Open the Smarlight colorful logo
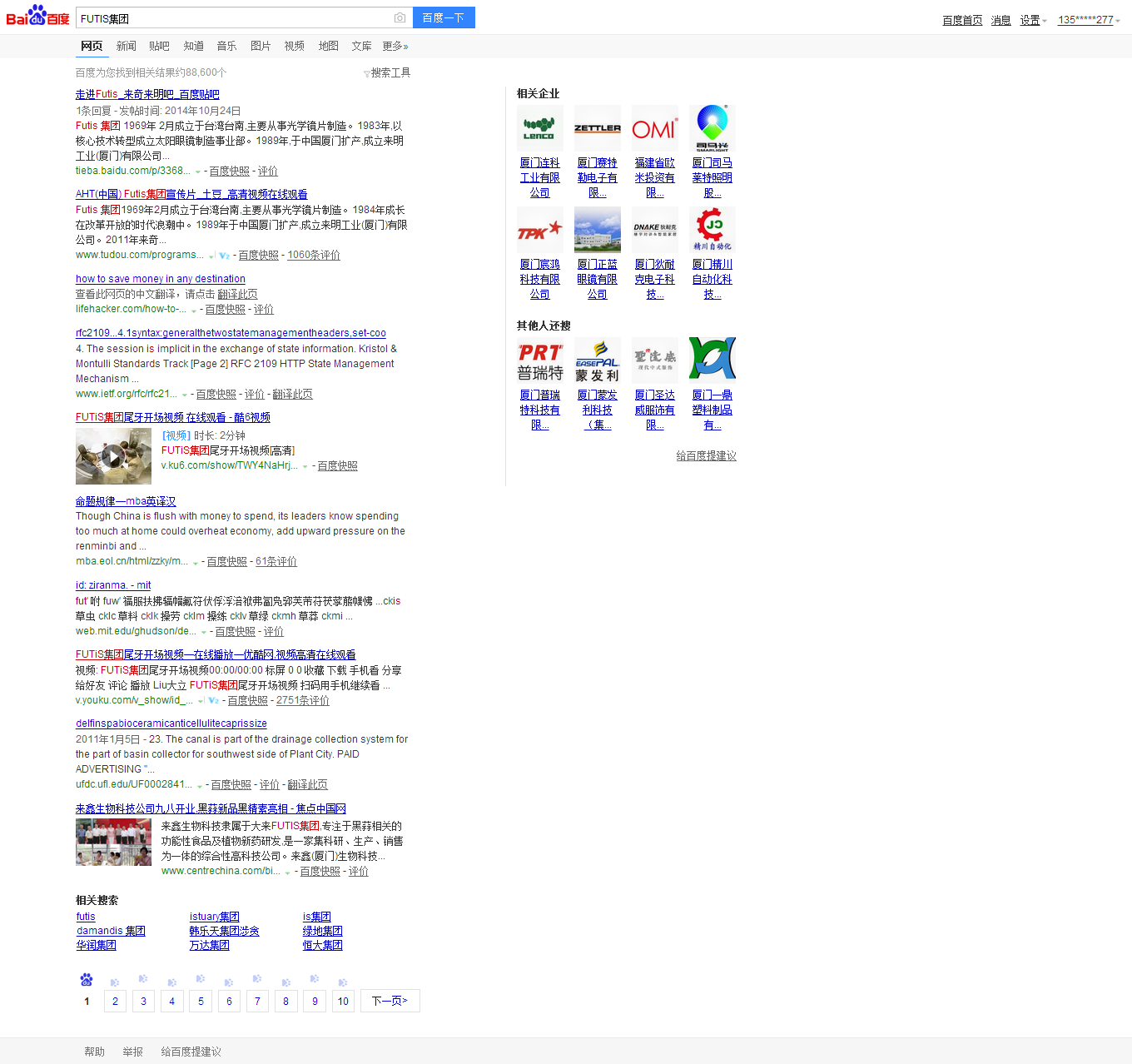Screen dimensions: 1132x1064 point(712,128)
